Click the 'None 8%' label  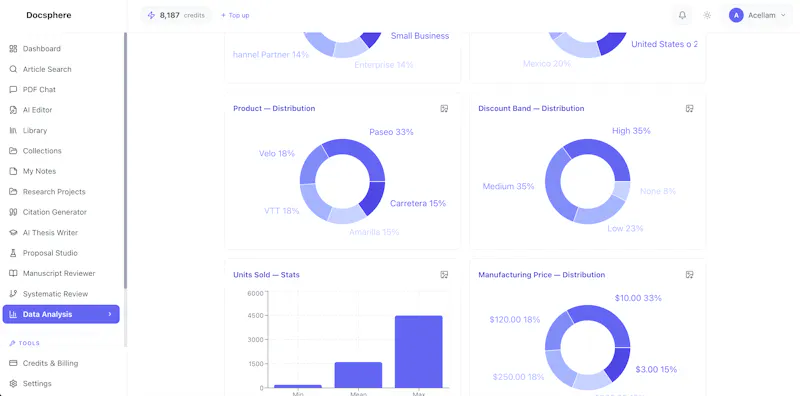pos(658,191)
